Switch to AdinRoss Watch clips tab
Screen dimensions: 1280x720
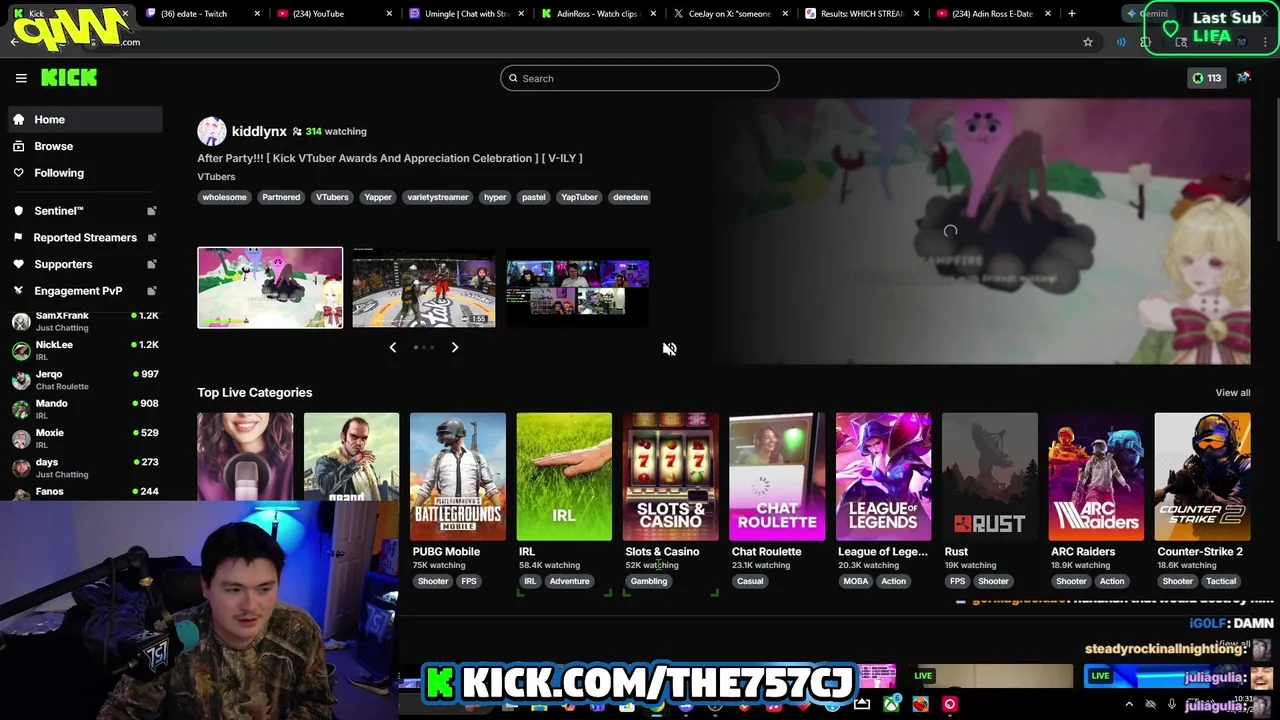coord(598,14)
